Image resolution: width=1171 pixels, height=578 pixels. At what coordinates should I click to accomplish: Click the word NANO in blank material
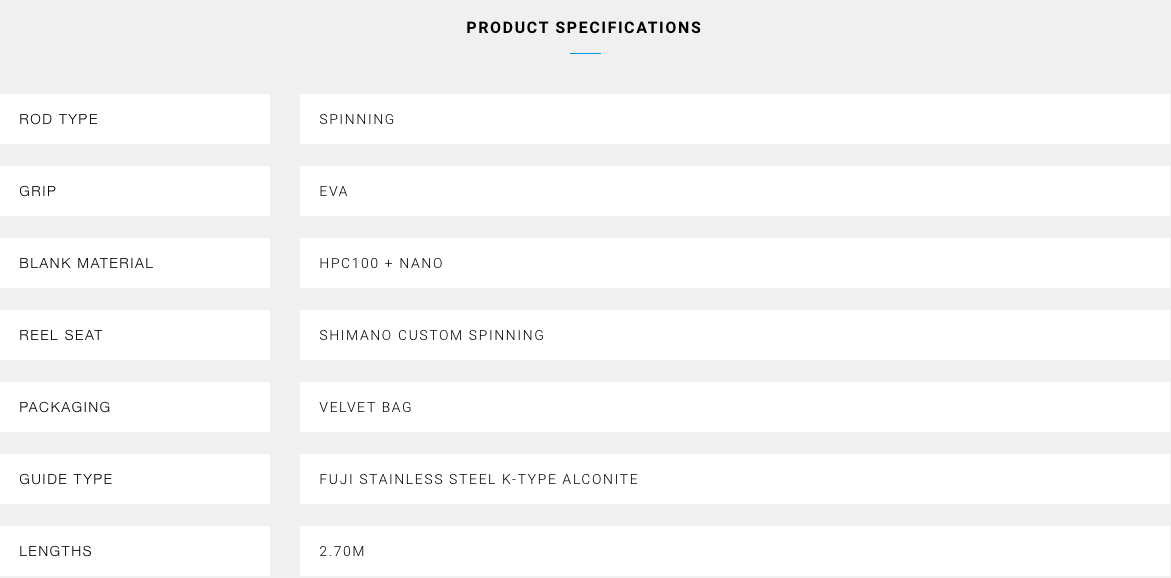tap(421, 263)
